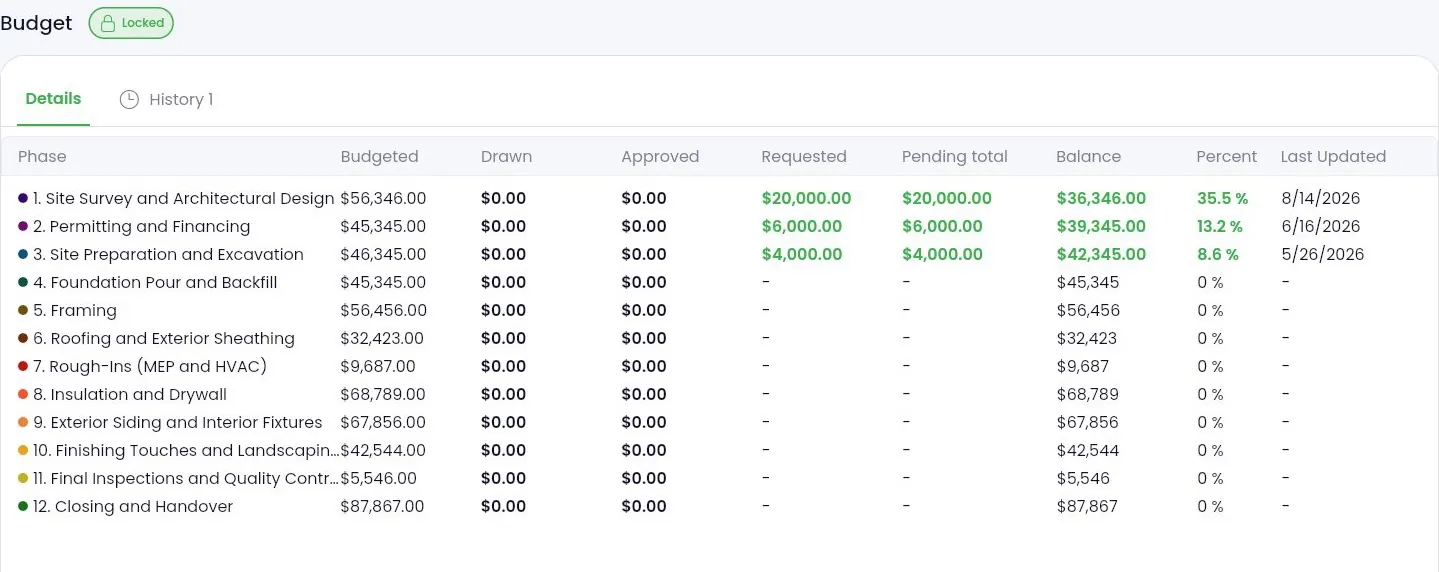The height and width of the screenshot is (572, 1439).
Task: Click the 35.5 % percent value
Action: [1222, 198]
